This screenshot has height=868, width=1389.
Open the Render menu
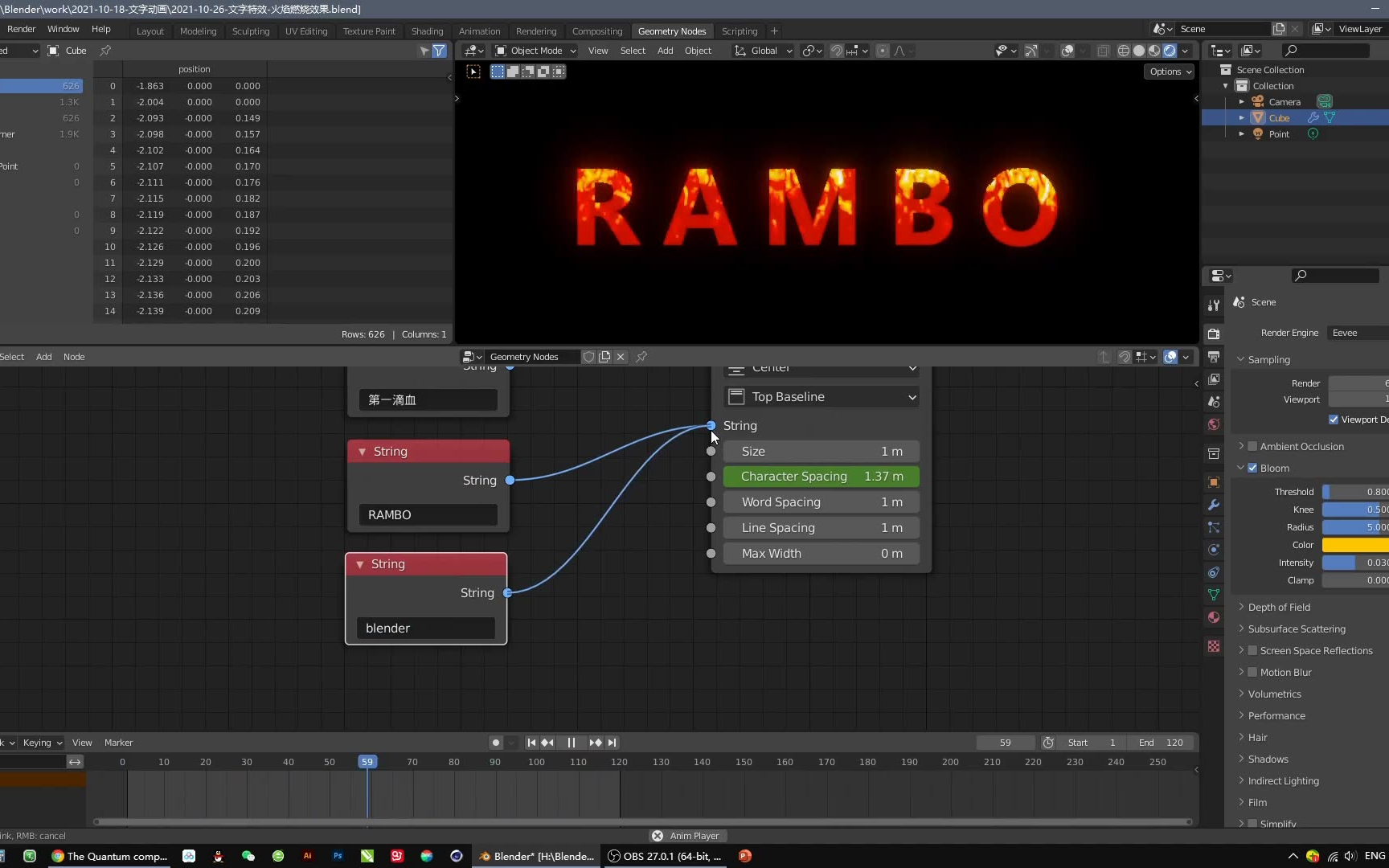21,29
